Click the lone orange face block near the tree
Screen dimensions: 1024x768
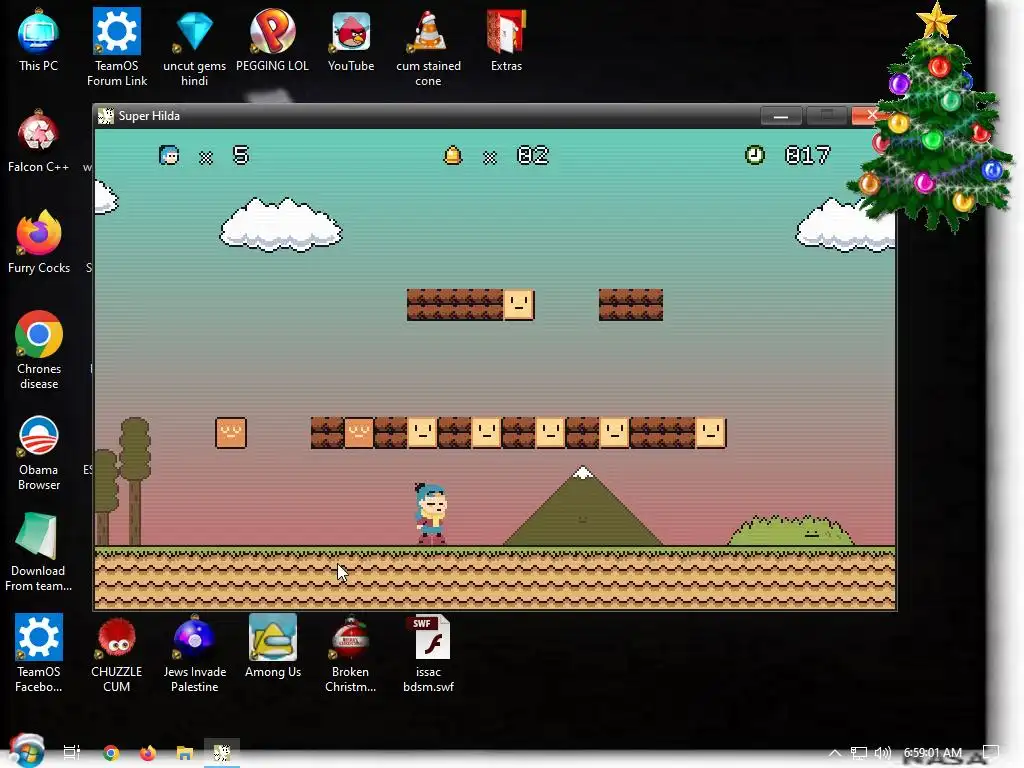coord(231,432)
